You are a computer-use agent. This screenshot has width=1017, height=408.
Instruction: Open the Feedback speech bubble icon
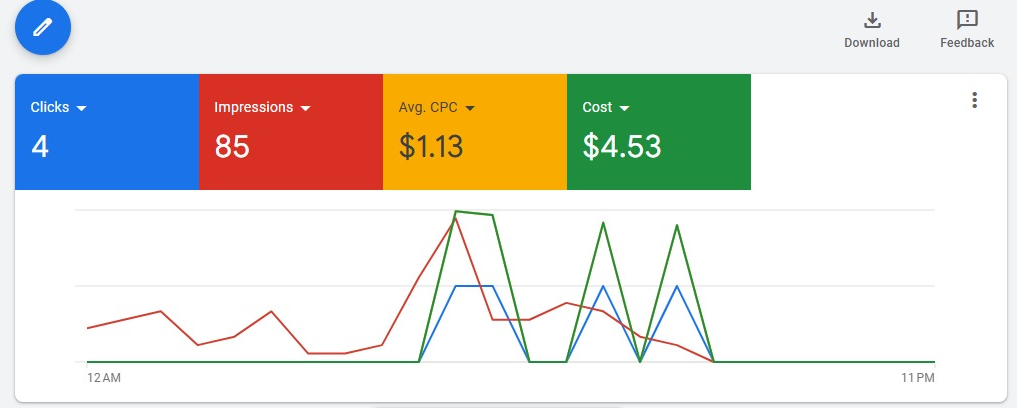(967, 20)
